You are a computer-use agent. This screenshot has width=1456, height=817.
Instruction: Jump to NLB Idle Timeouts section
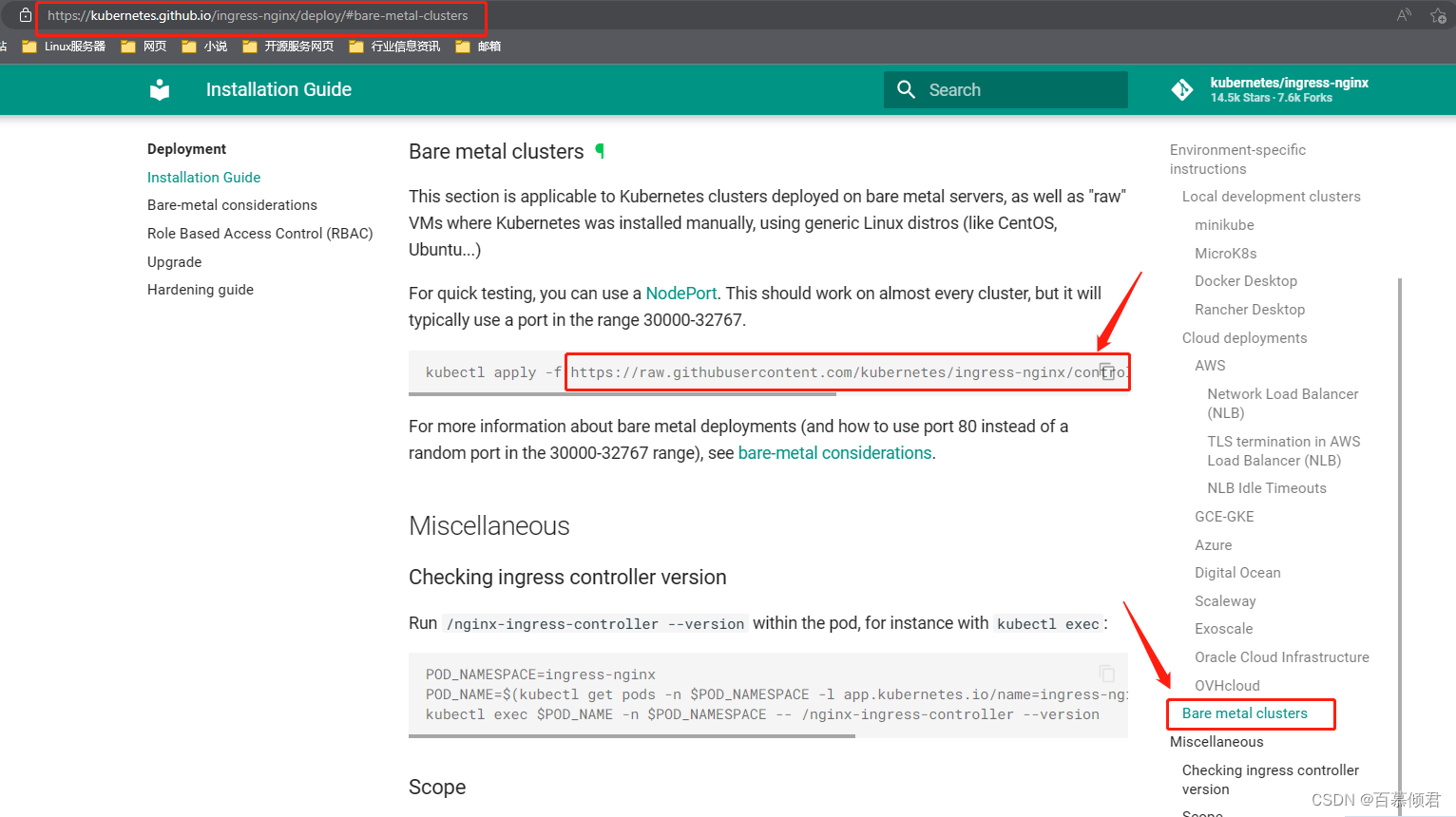click(1266, 488)
